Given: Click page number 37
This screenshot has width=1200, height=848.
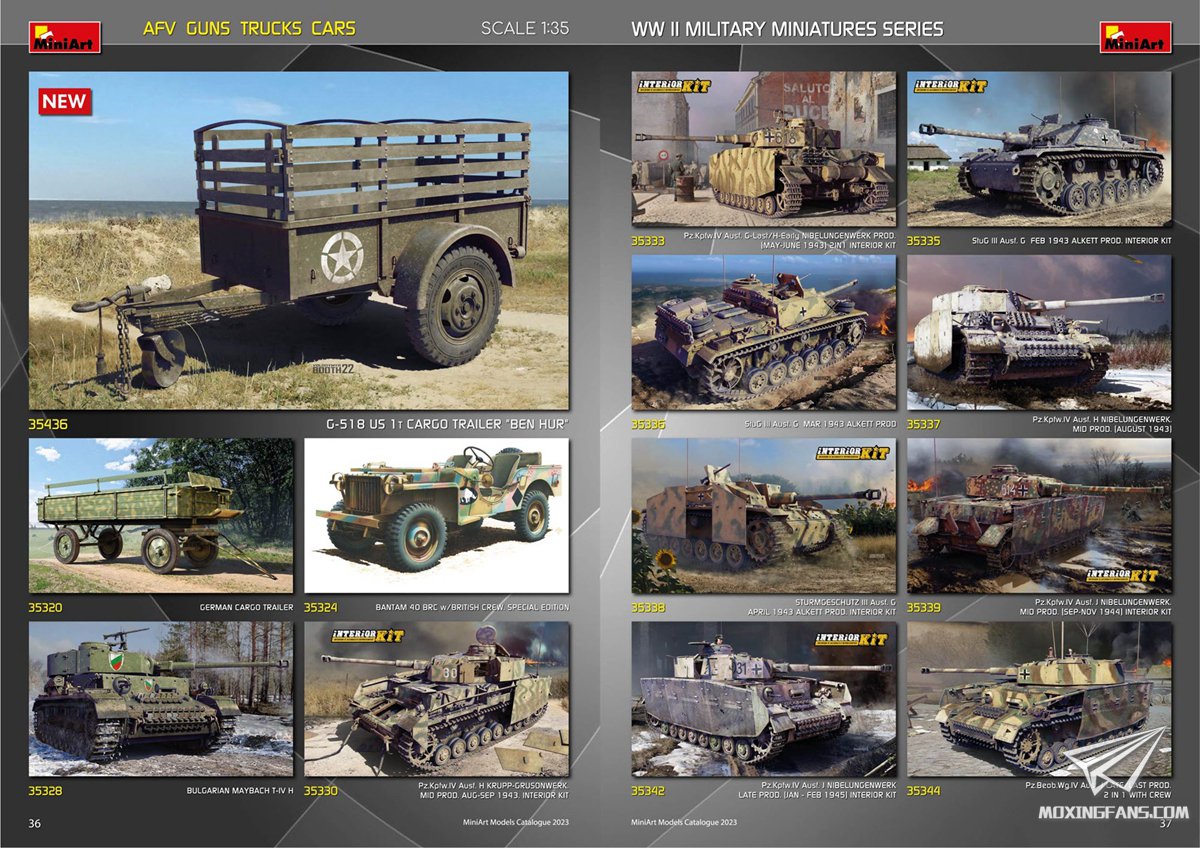Looking at the screenshot, I should (x=1165, y=823).
